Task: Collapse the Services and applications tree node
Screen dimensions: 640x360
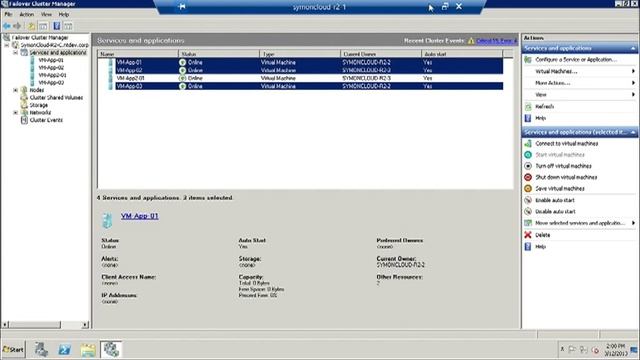Action: (16, 53)
